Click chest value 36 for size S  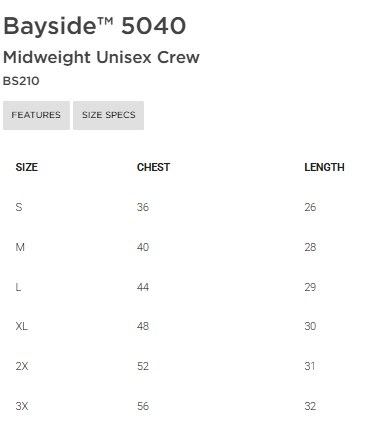point(143,207)
